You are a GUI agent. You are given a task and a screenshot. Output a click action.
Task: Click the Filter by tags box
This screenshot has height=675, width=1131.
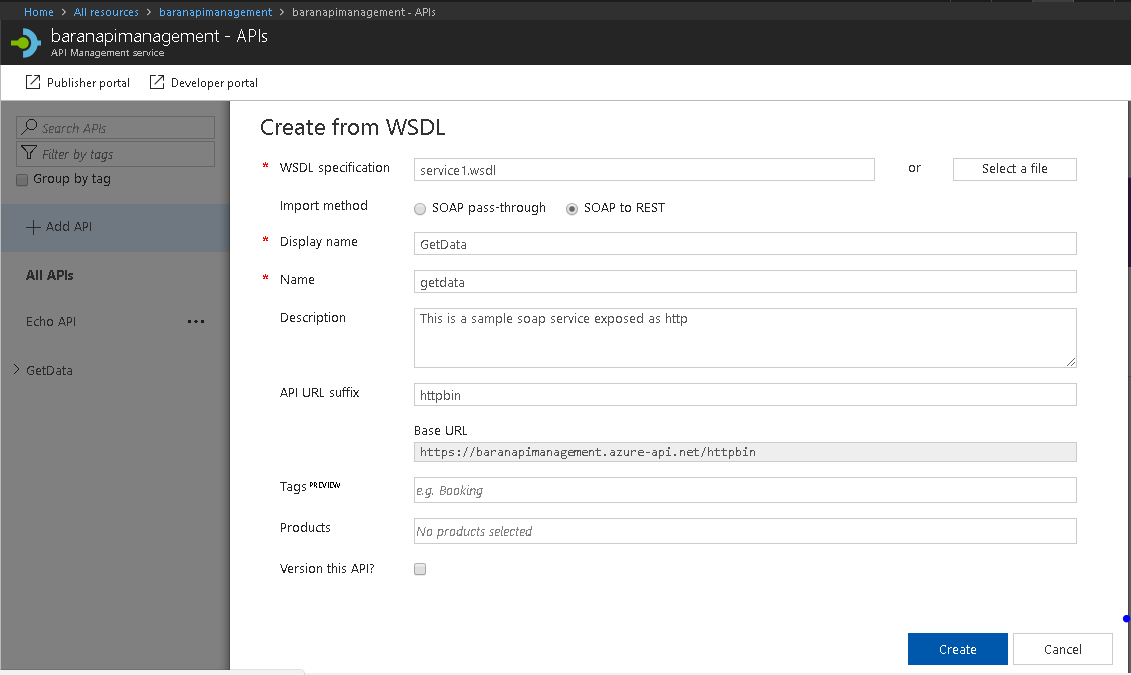(115, 154)
